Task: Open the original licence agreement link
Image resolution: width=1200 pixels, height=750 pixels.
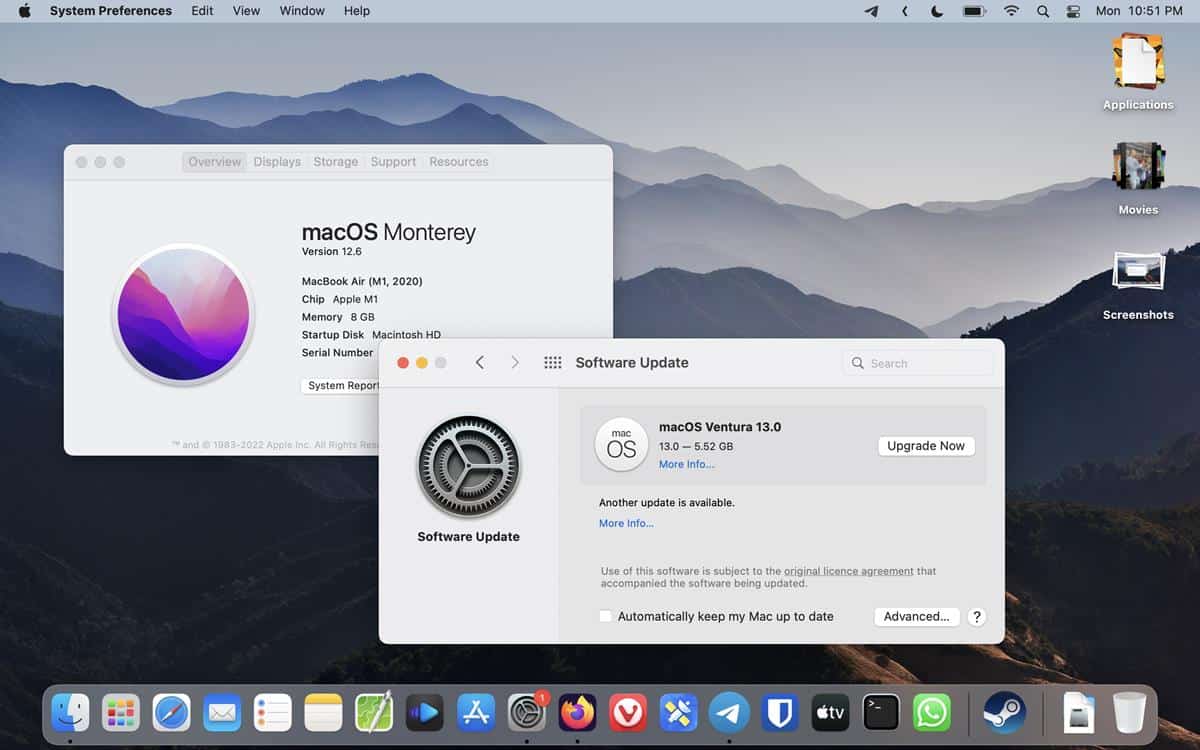Action: click(848, 571)
